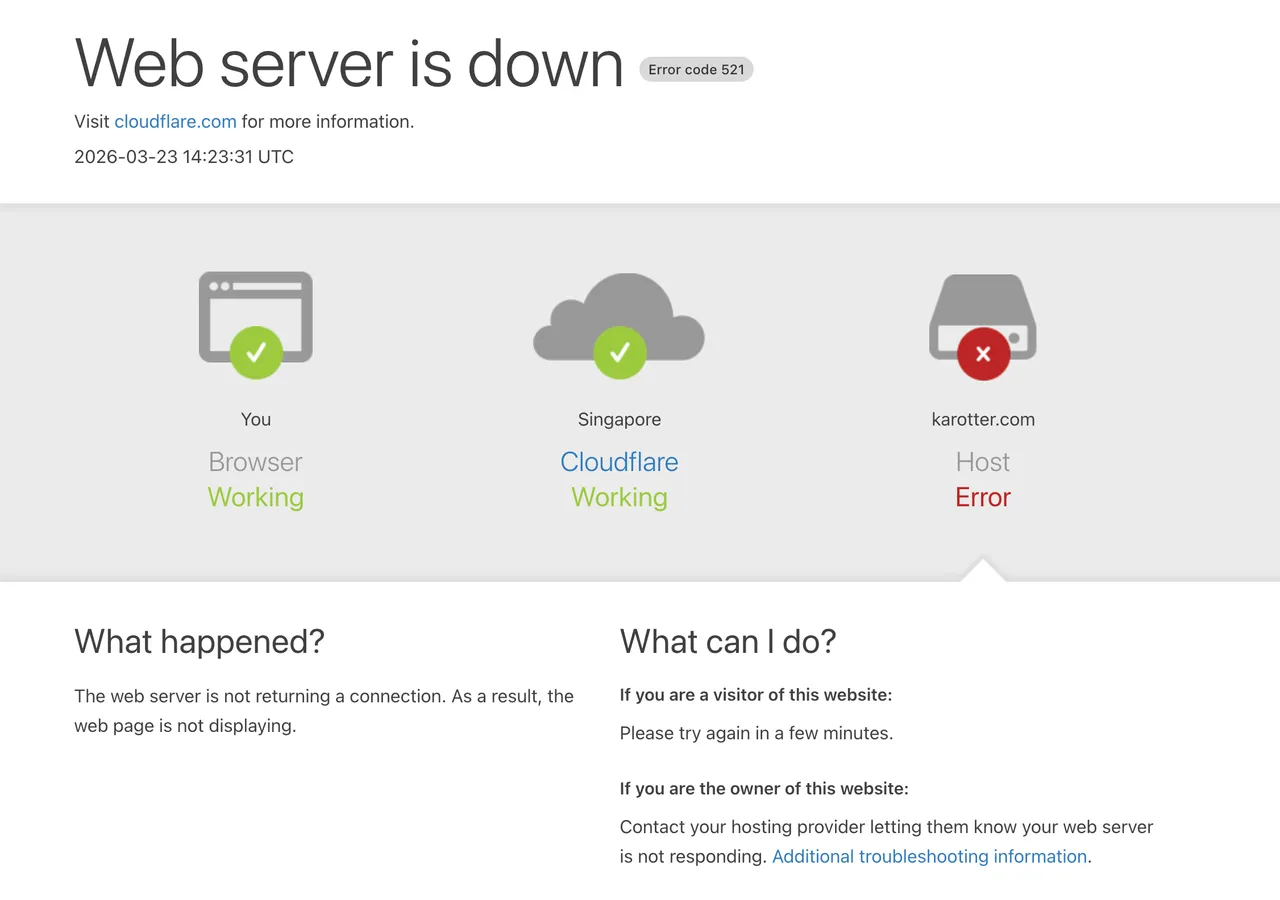Click the Working status under Cloudflare

(619, 497)
